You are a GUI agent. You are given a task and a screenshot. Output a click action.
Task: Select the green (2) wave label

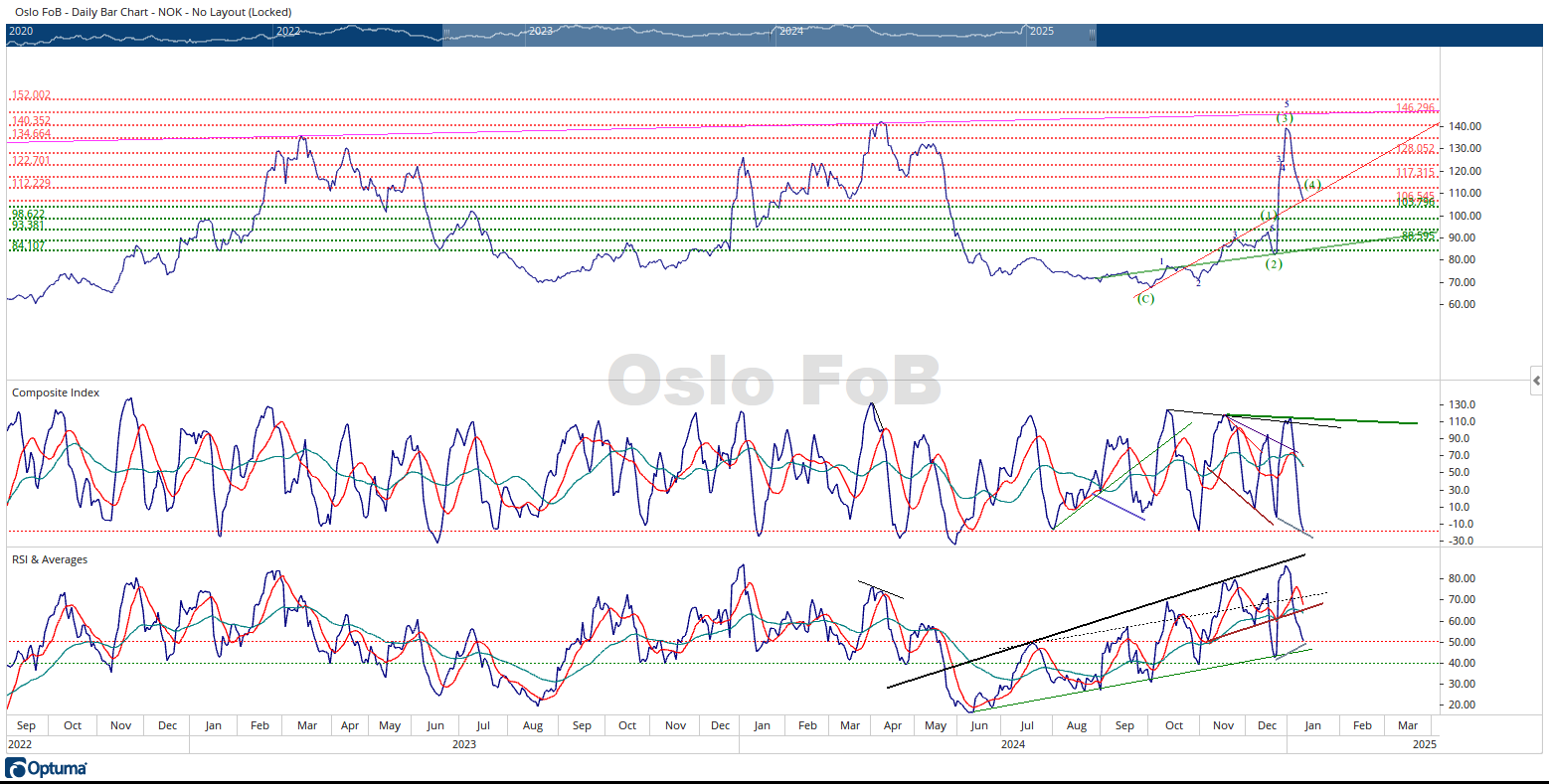(1273, 264)
